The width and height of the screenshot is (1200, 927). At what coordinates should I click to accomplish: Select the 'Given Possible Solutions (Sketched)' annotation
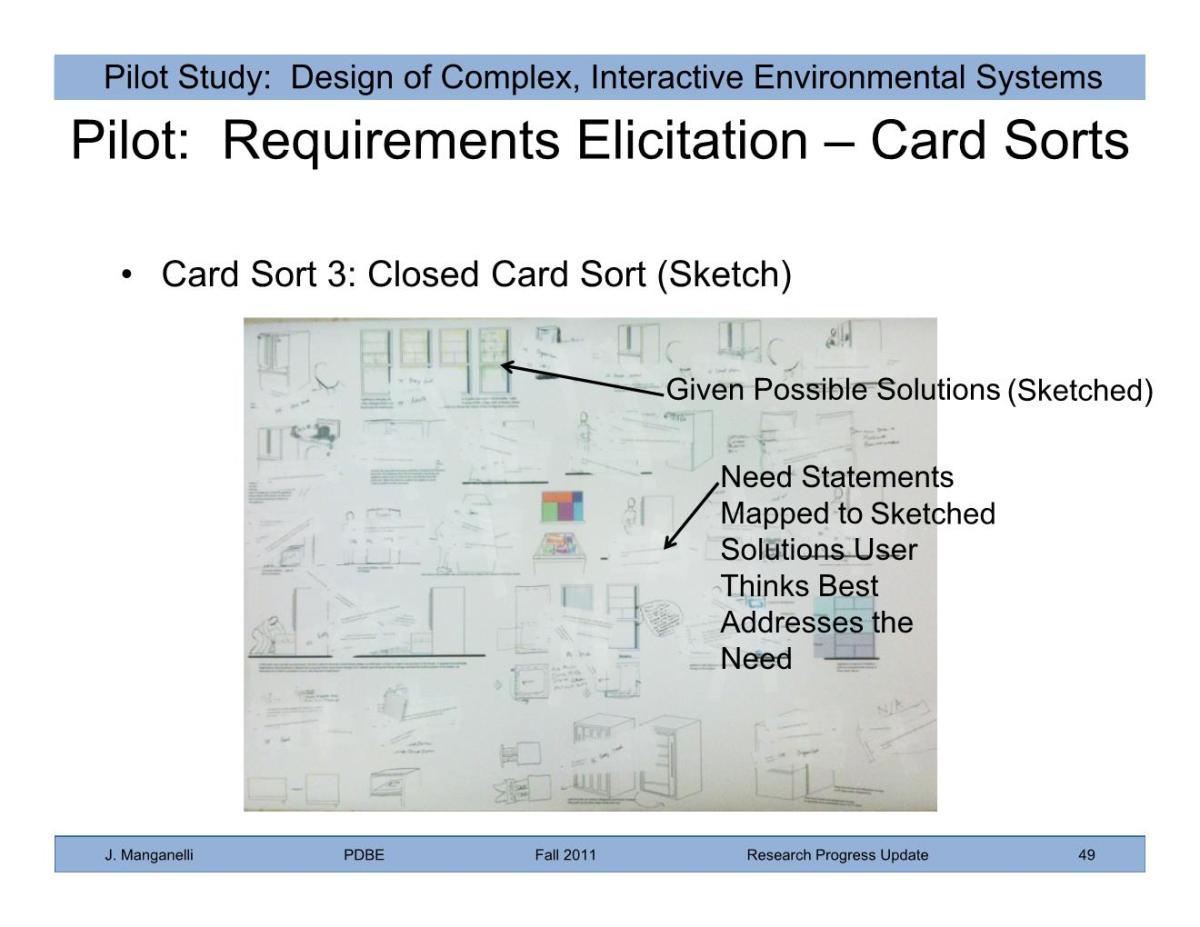pyautogui.click(x=909, y=390)
